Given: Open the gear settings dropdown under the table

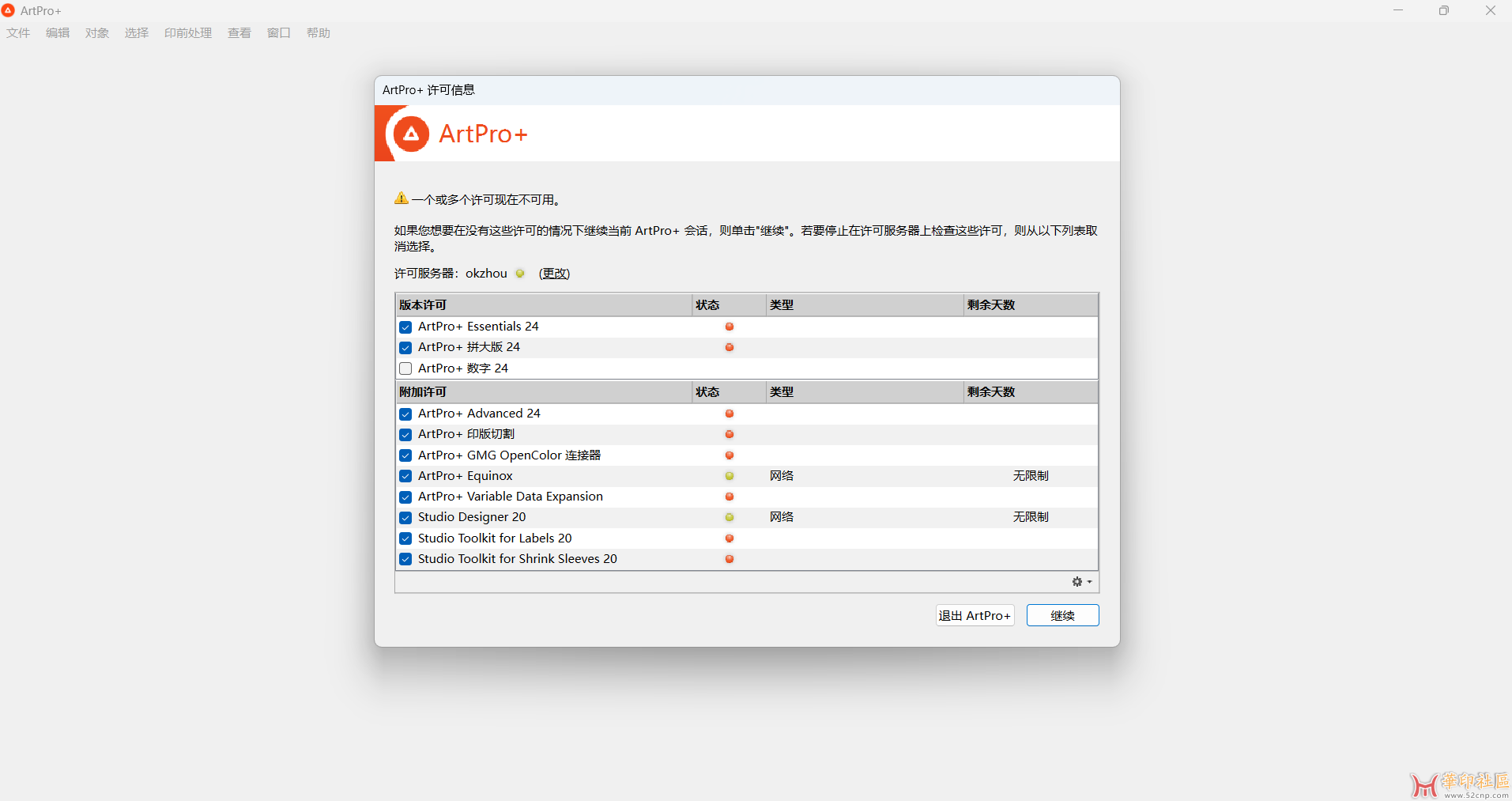Looking at the screenshot, I should pyautogui.click(x=1082, y=582).
